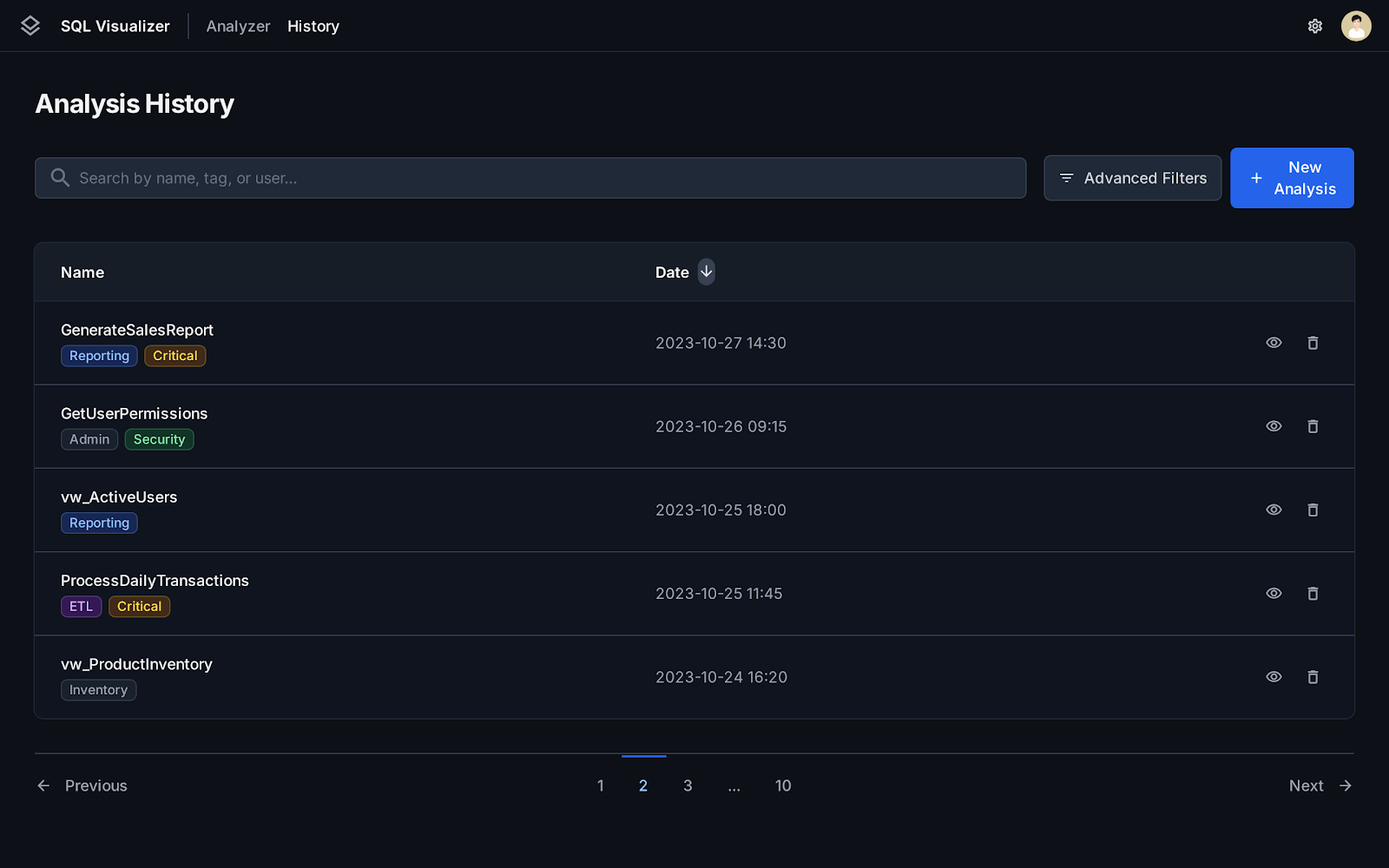View the ProcessDailyTransactions analysis
This screenshot has width=1389, height=868.
point(1274,593)
